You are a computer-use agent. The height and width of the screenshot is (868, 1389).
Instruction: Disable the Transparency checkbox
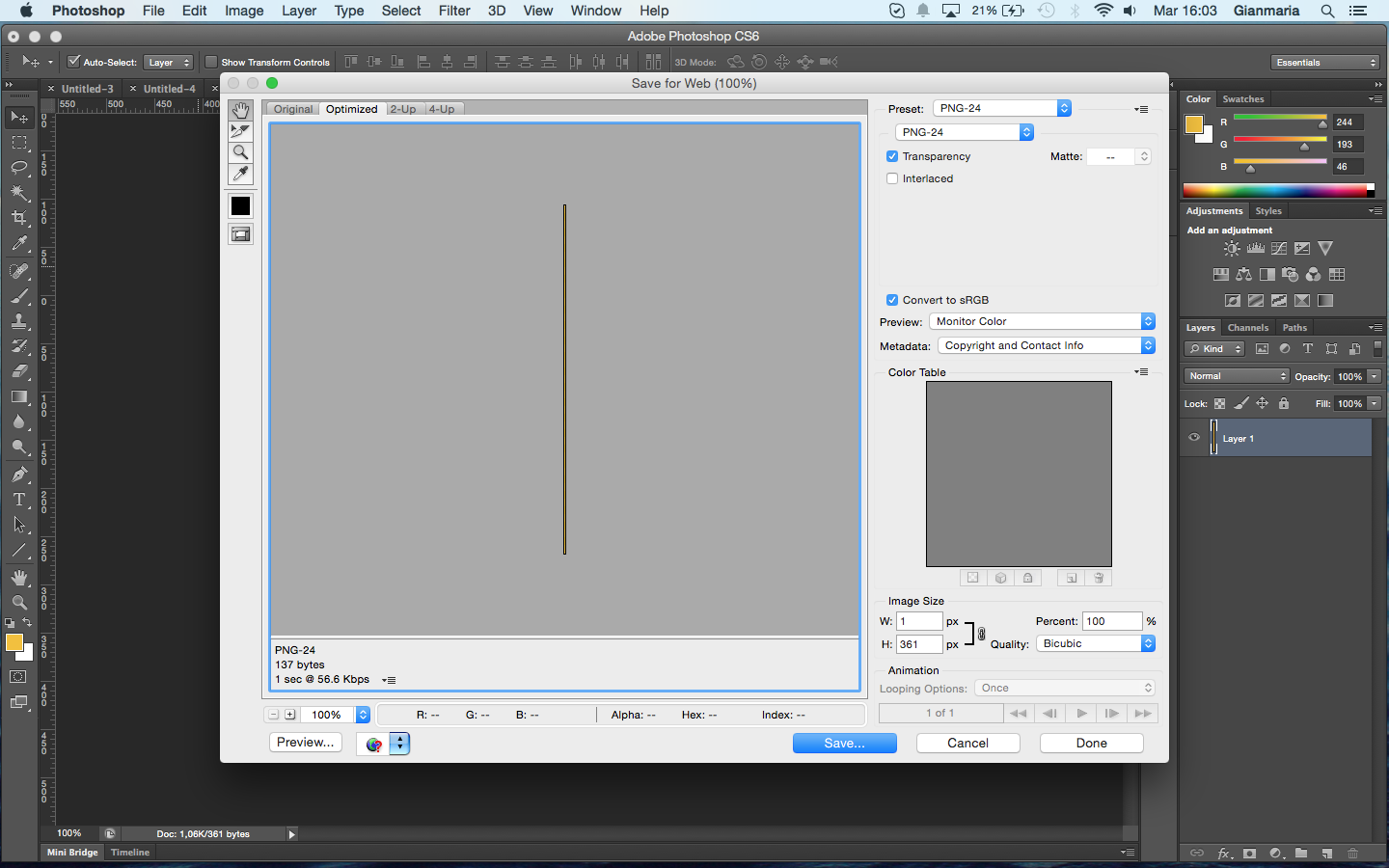coord(892,156)
